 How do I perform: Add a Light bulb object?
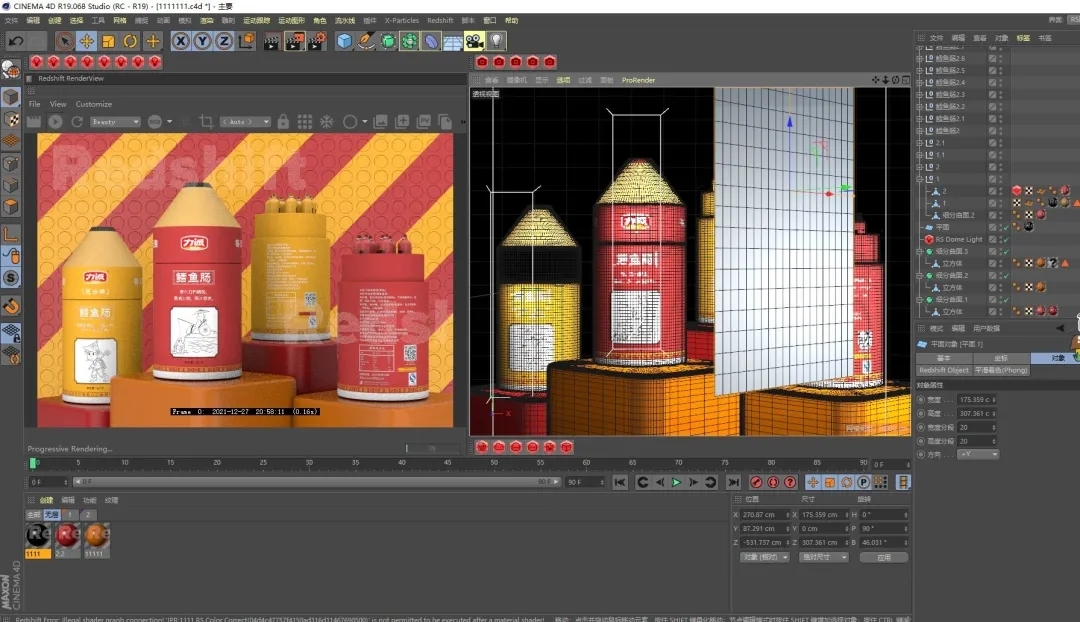[x=496, y=41]
